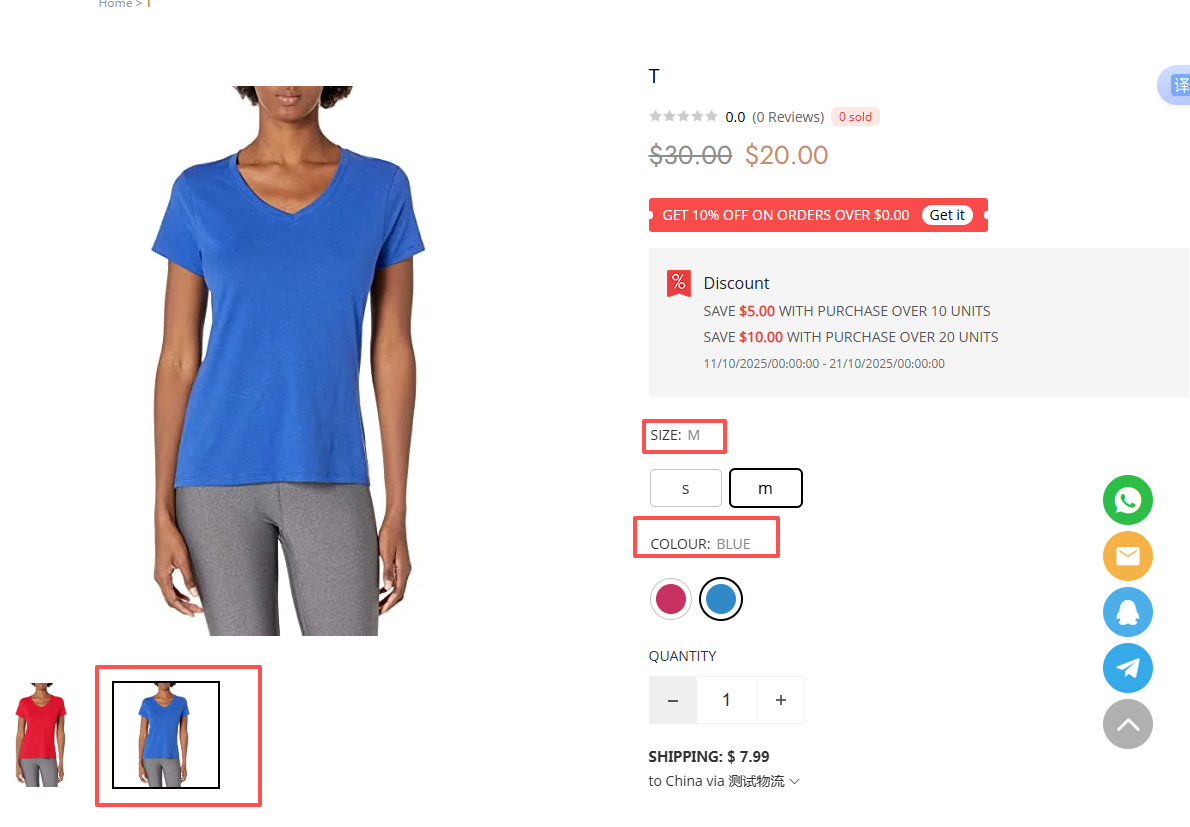This screenshot has height=827, width=1190.
Task: Select the red T-shirt thumbnail
Action: (41, 734)
